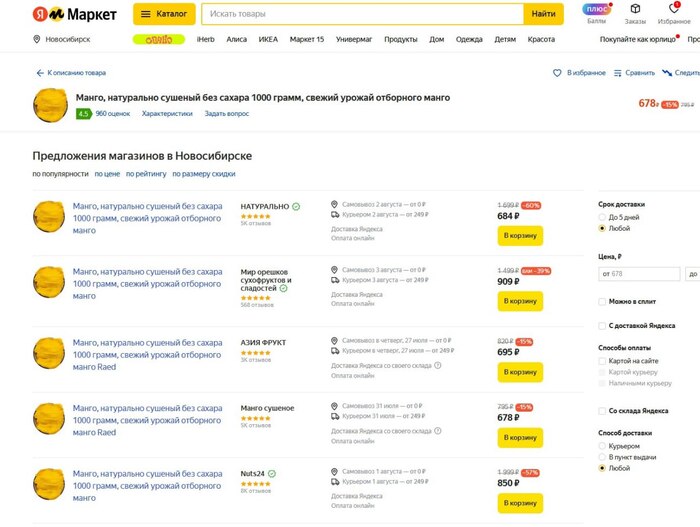Enable 'С доставкой Яндекса' filter checkbox
The height and width of the screenshot is (527, 700).
tap(602, 325)
